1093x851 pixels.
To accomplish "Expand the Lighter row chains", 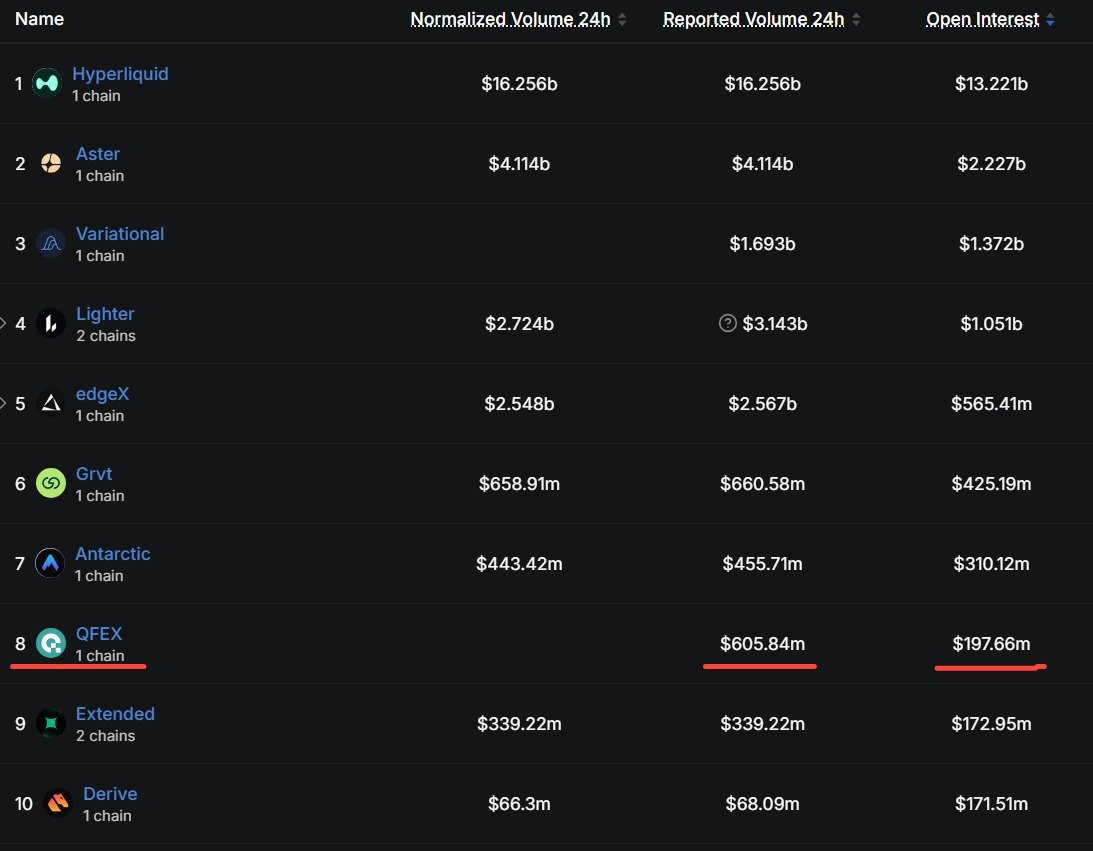I will (x=3, y=323).
